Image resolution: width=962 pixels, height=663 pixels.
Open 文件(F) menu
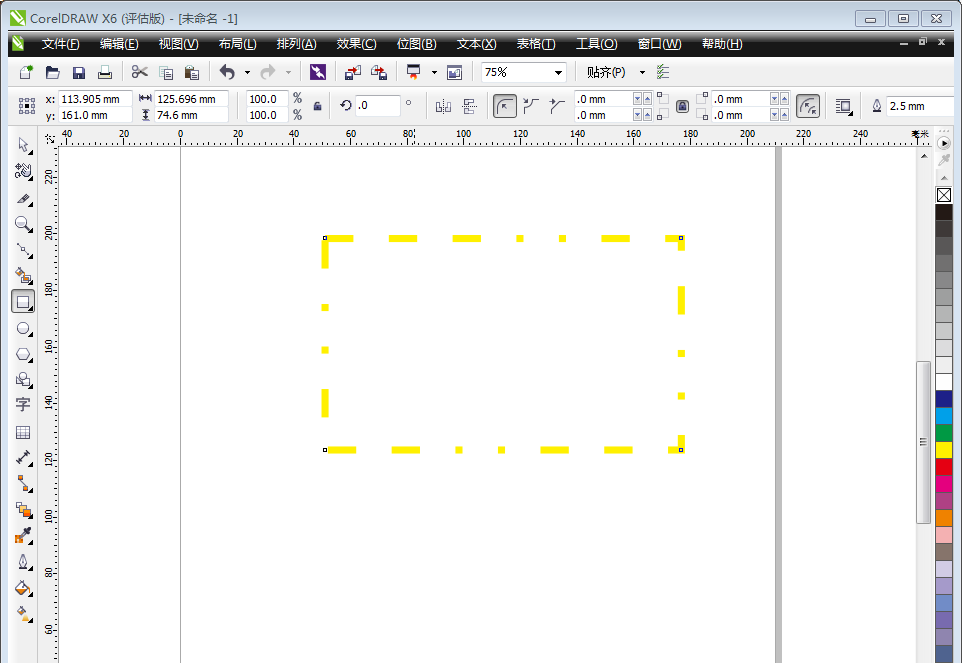60,44
